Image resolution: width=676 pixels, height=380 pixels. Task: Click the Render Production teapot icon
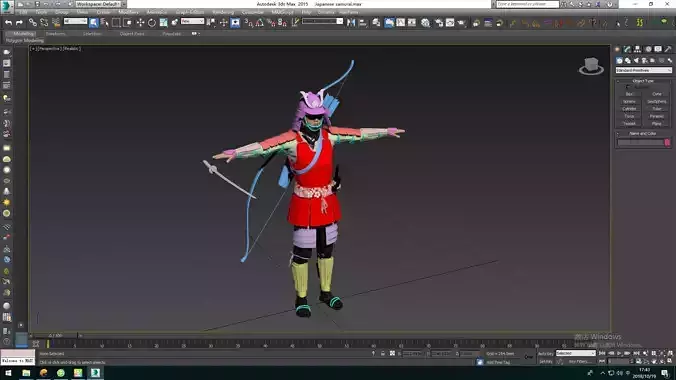(x=462, y=22)
